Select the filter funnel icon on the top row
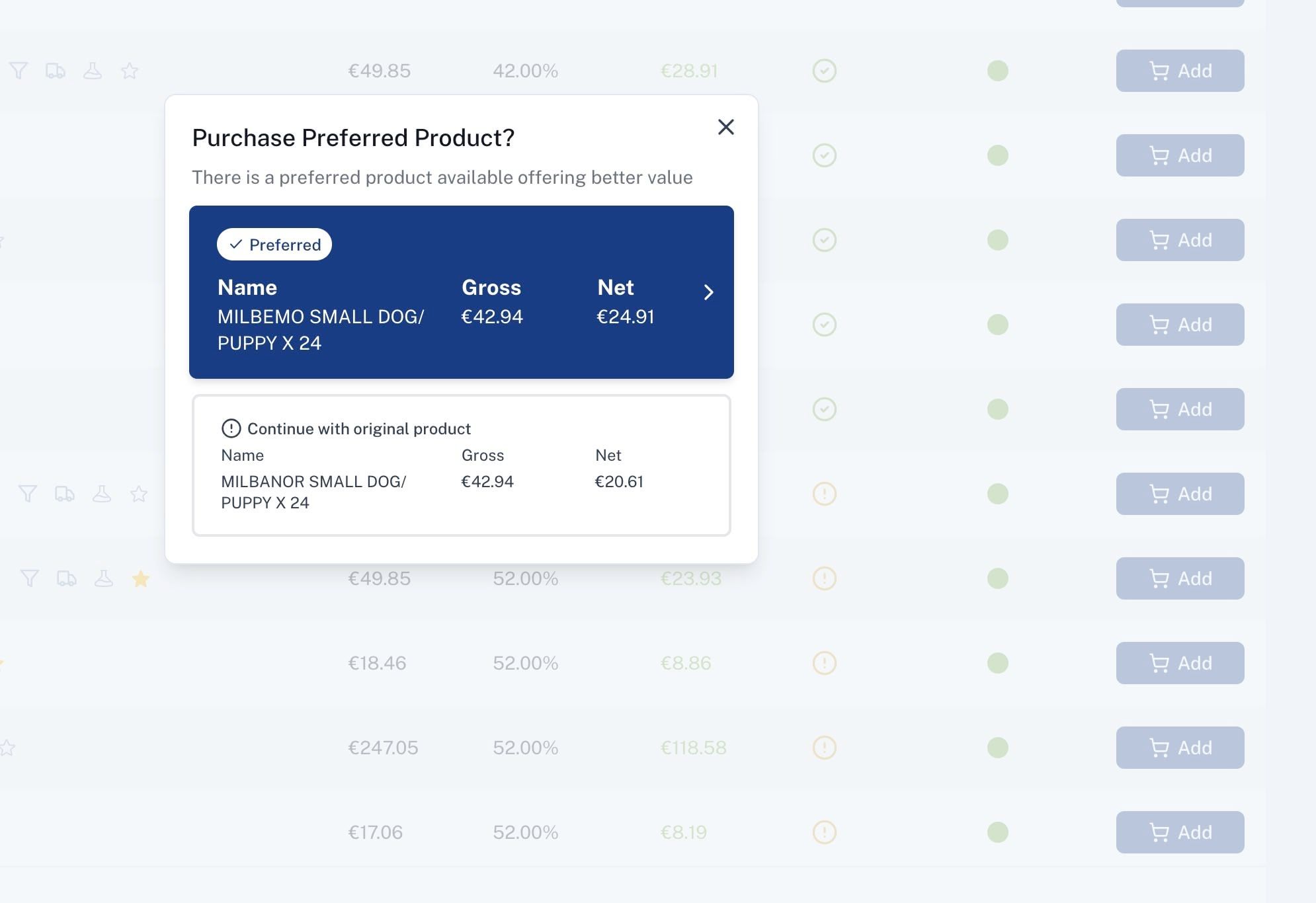The height and width of the screenshot is (903, 1316). [x=19, y=70]
